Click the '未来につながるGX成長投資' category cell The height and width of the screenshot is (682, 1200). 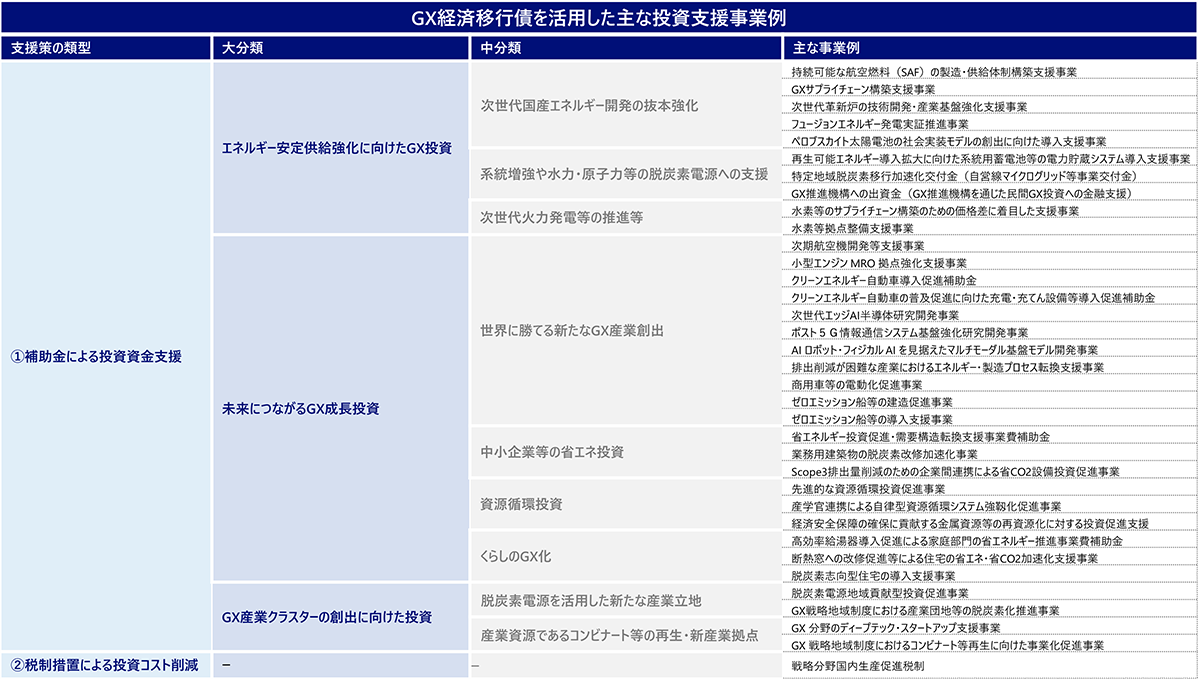[300, 409]
